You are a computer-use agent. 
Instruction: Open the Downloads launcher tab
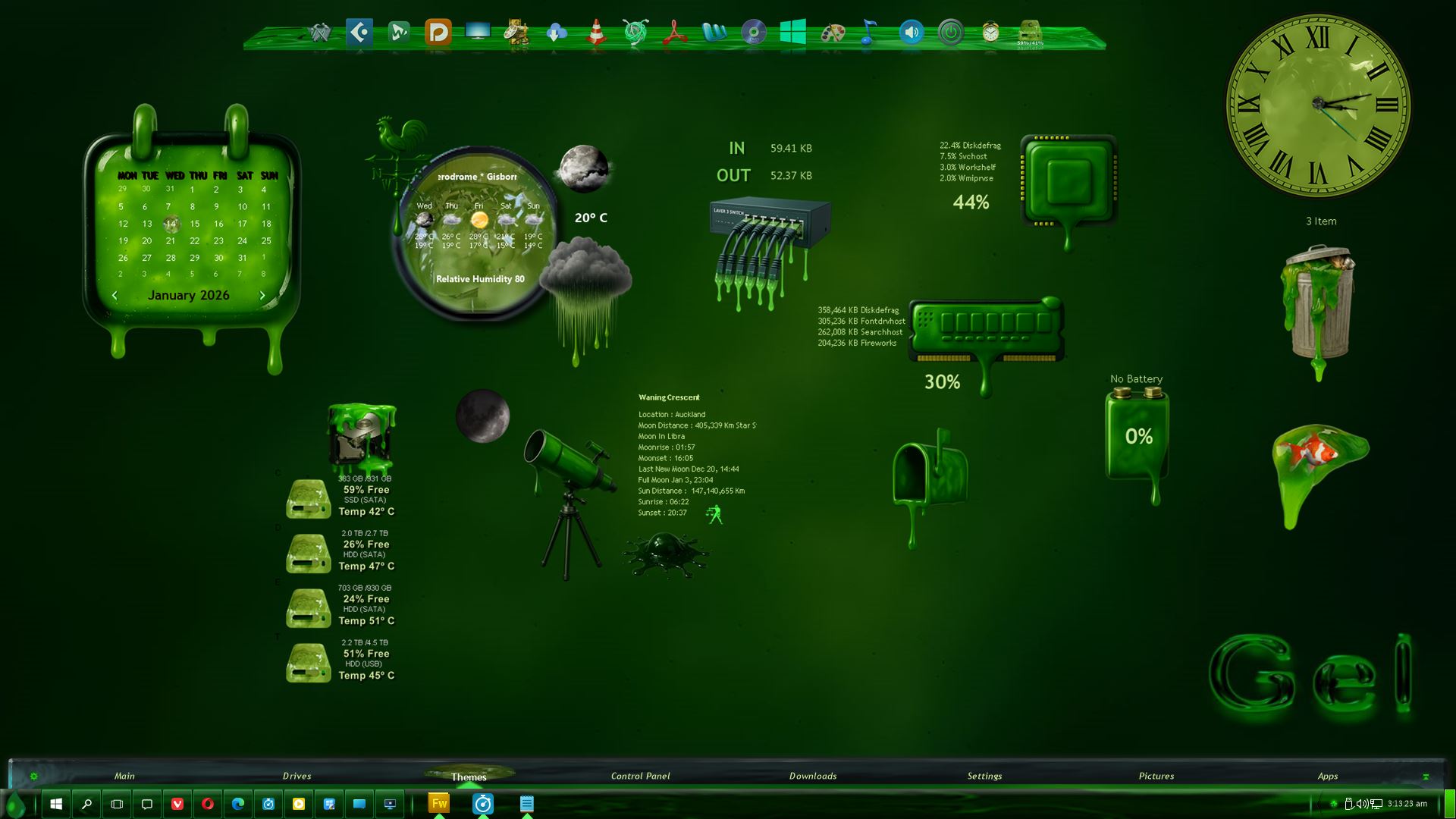coord(812,776)
